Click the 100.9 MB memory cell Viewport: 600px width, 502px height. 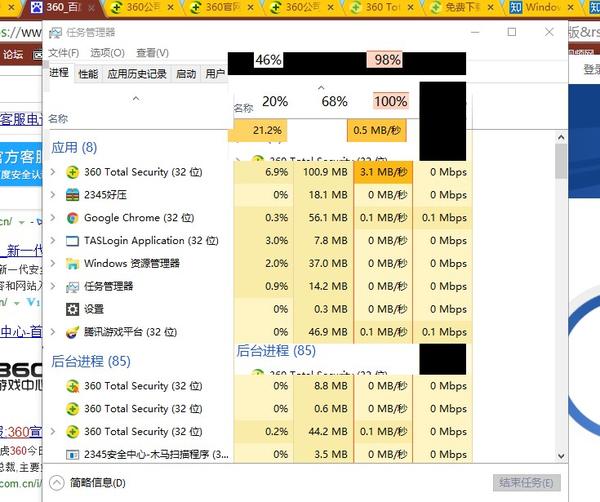pos(325,172)
